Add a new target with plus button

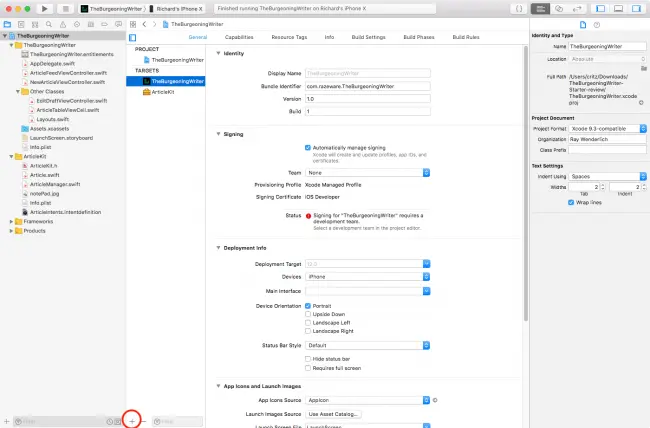pyautogui.click(x=132, y=421)
